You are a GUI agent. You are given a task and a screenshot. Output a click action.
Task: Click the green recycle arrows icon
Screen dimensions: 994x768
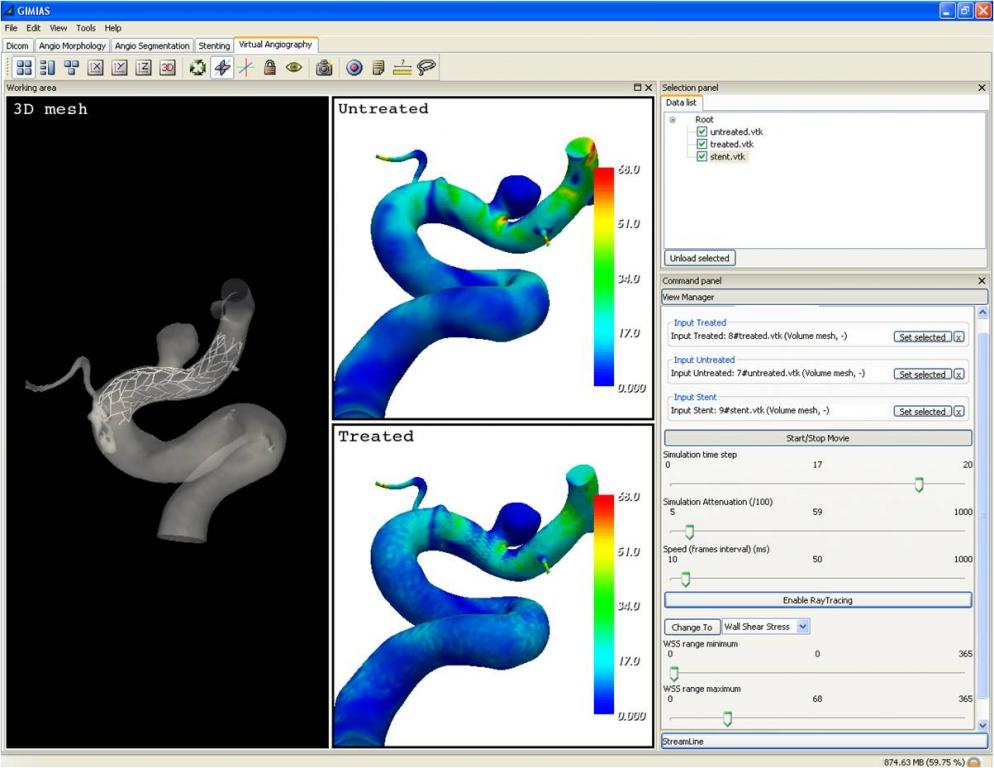coord(197,67)
